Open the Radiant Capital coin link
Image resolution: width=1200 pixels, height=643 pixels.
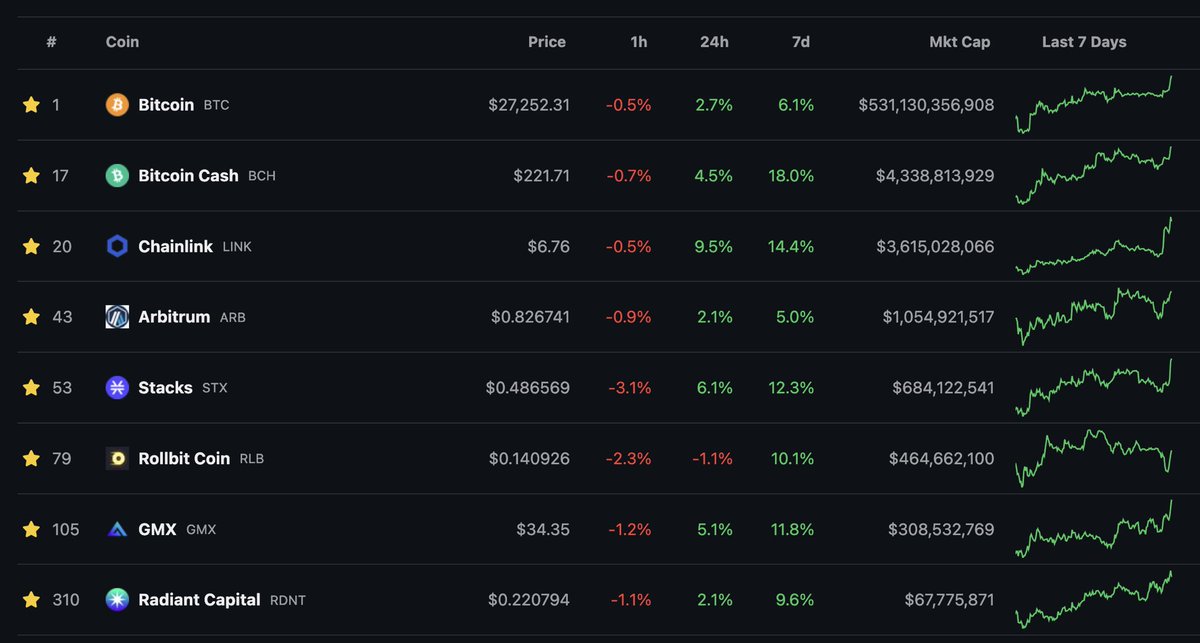point(199,600)
